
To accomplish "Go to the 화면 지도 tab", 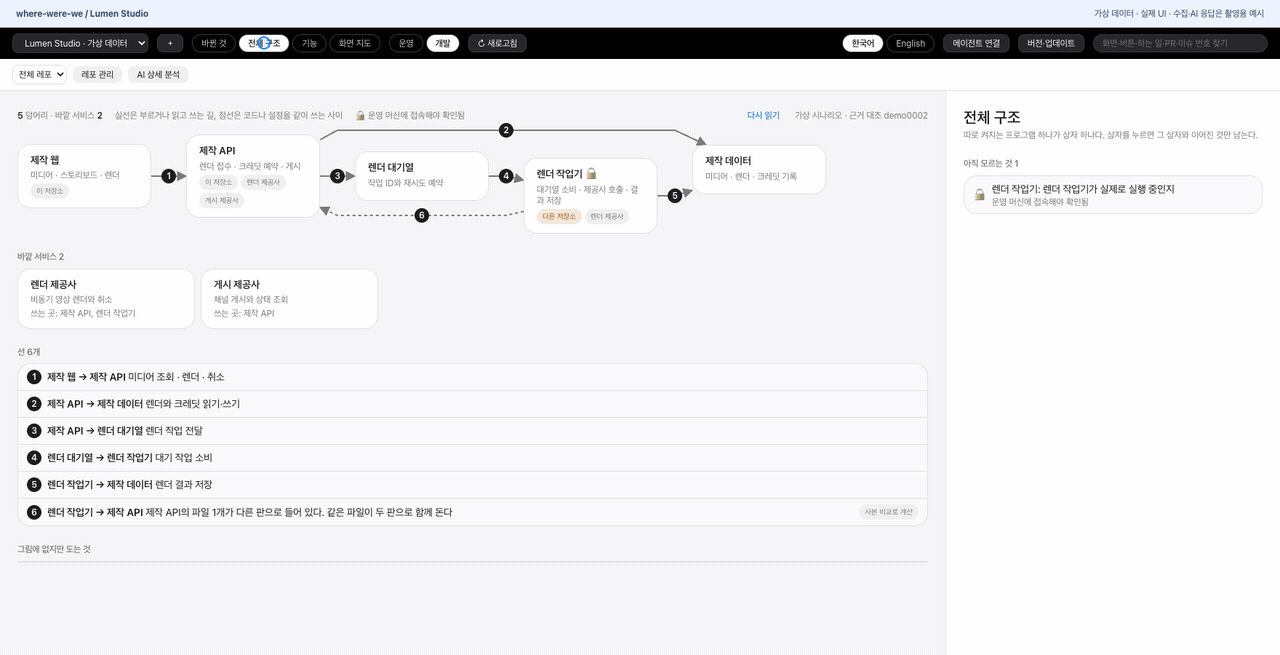I will [355, 43].
